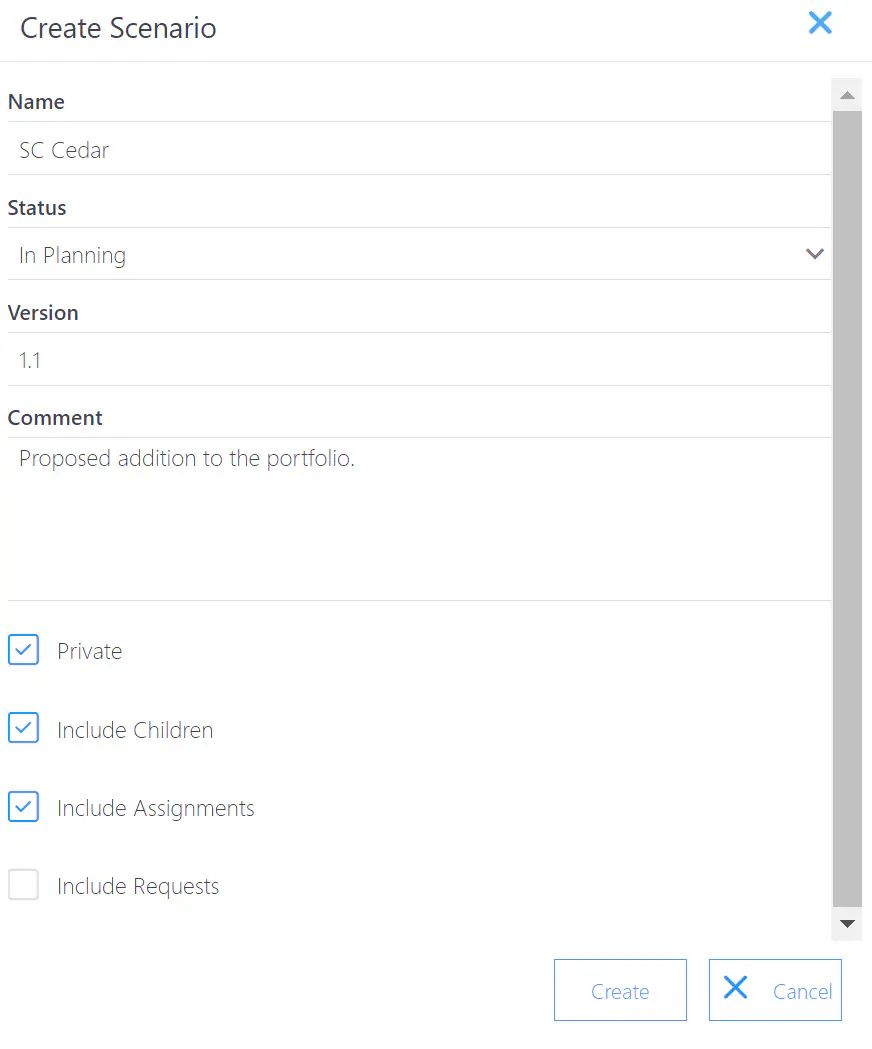
Task: Disable the Include Assignments checkbox
Action: point(23,806)
